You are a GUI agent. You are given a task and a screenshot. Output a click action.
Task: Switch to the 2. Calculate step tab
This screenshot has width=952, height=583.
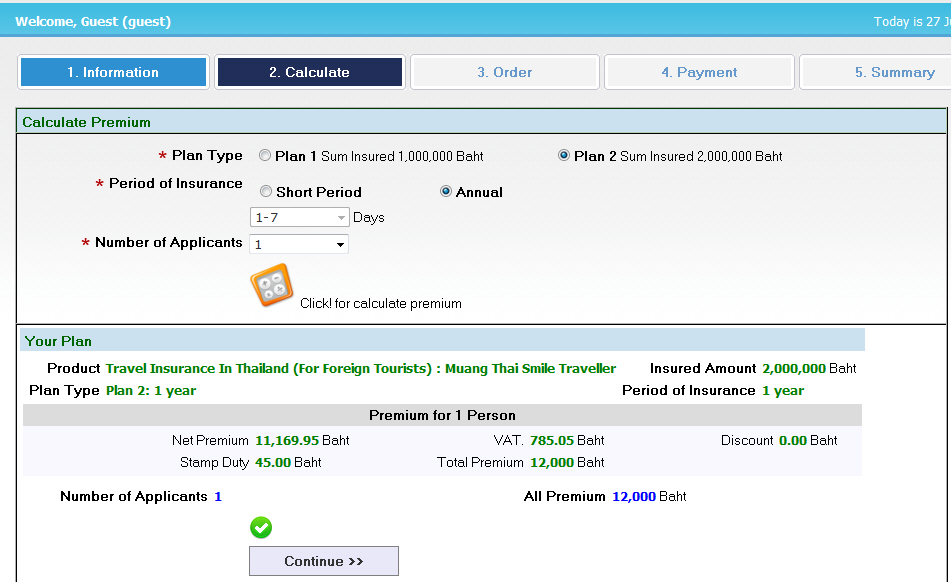click(x=309, y=72)
